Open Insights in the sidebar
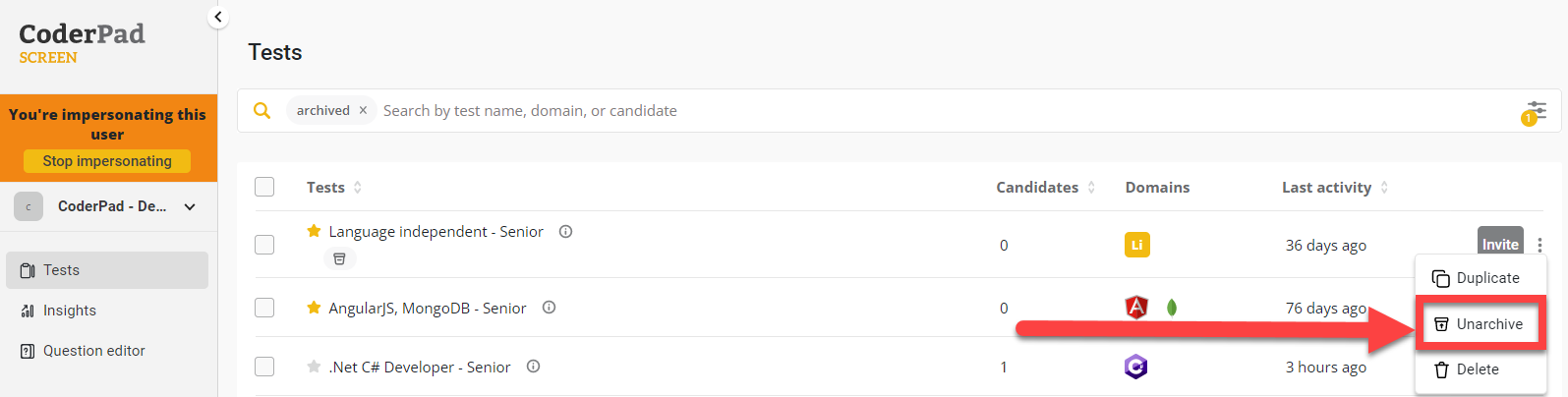 [69, 311]
